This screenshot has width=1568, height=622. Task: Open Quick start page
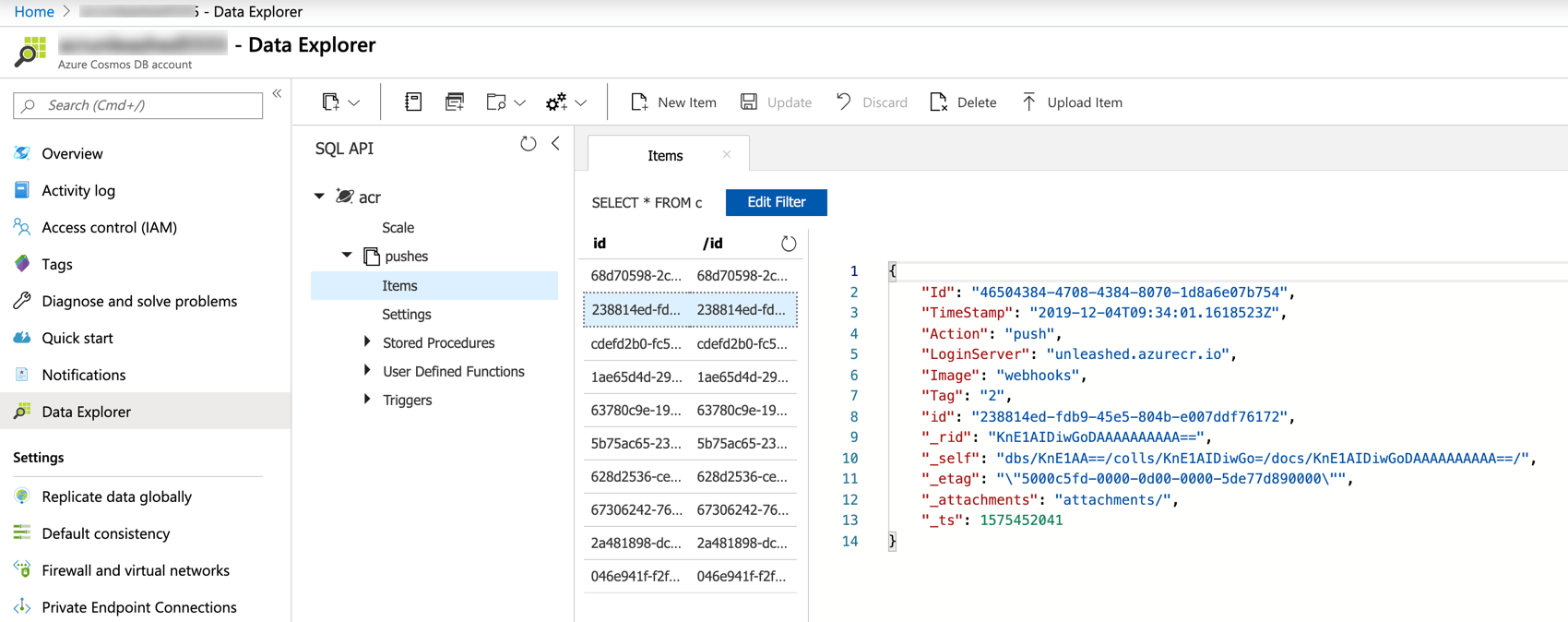[x=77, y=338]
